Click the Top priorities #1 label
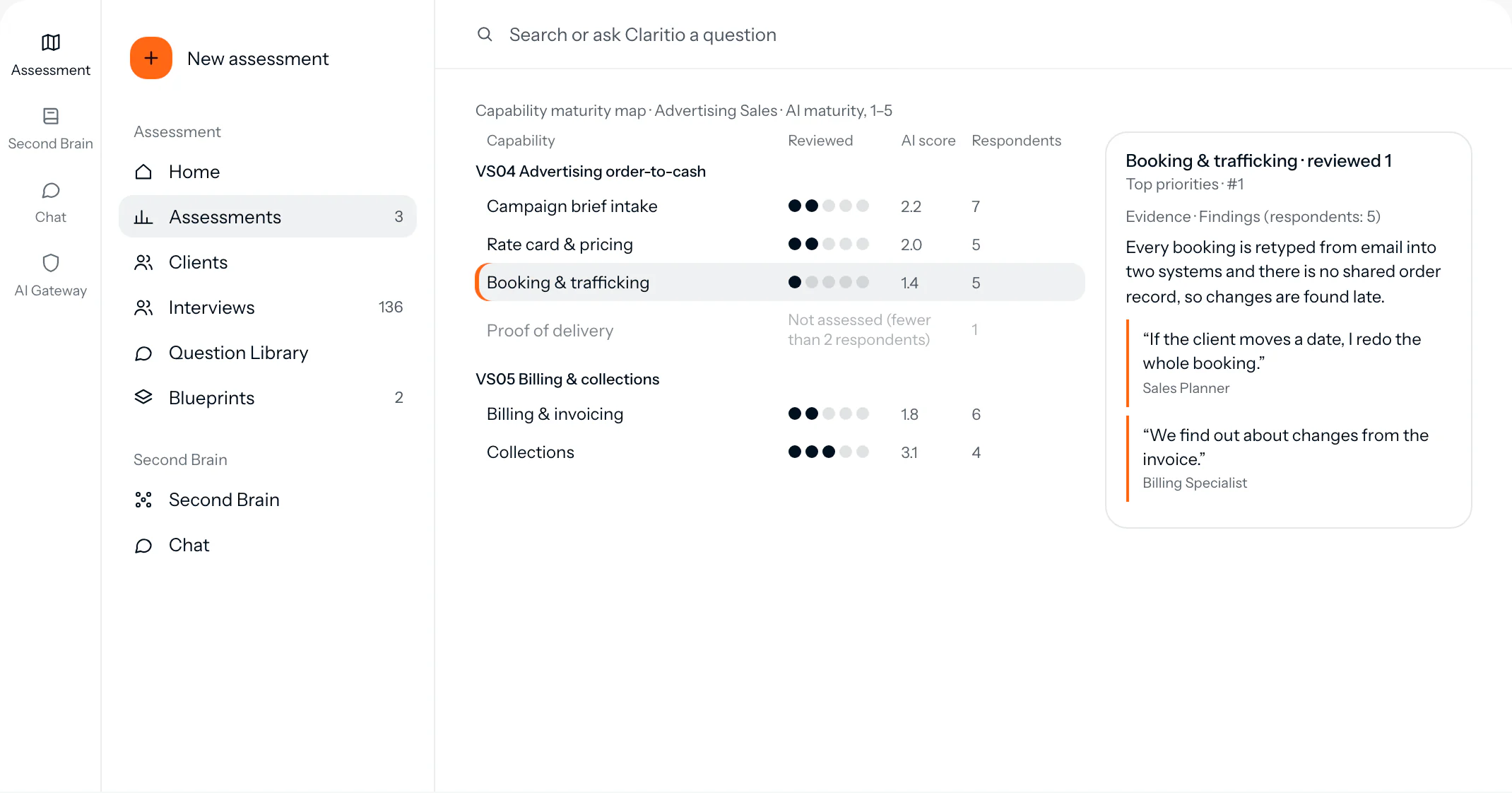This screenshot has width=1512, height=793. coord(1185,184)
